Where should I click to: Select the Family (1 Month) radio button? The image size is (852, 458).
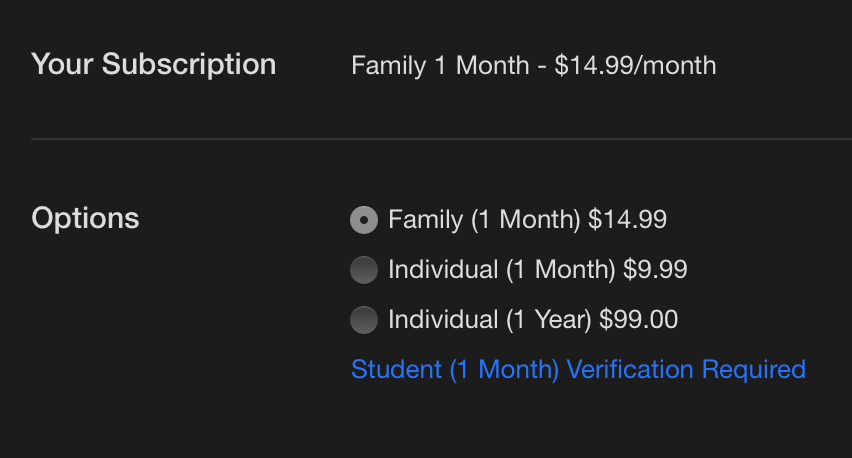(x=364, y=220)
